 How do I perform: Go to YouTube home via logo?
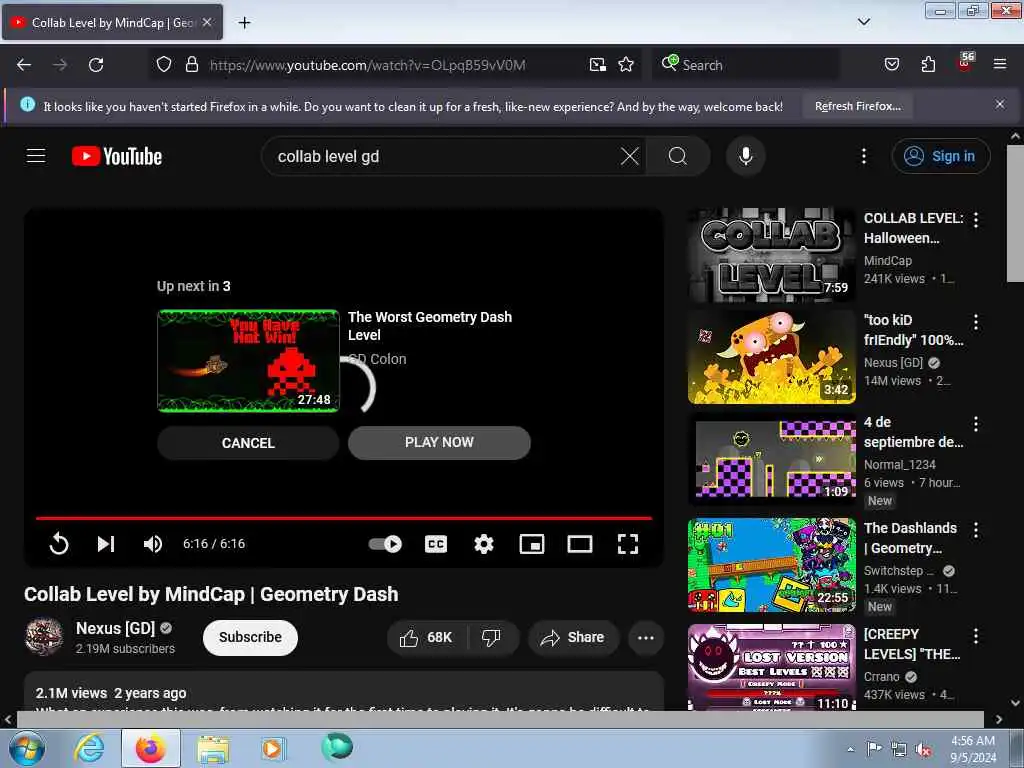(x=117, y=156)
